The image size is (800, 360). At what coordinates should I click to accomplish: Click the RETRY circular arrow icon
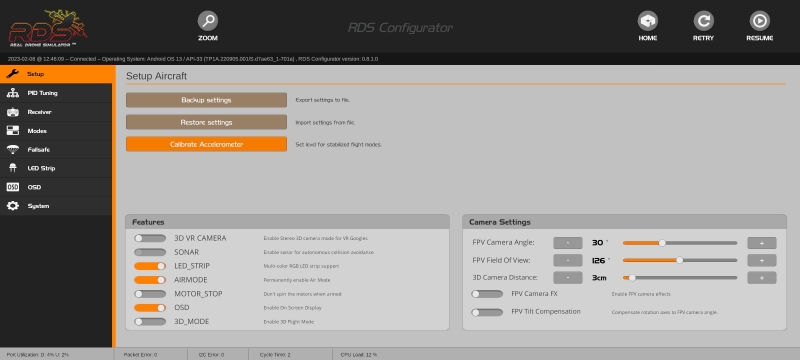coord(704,21)
